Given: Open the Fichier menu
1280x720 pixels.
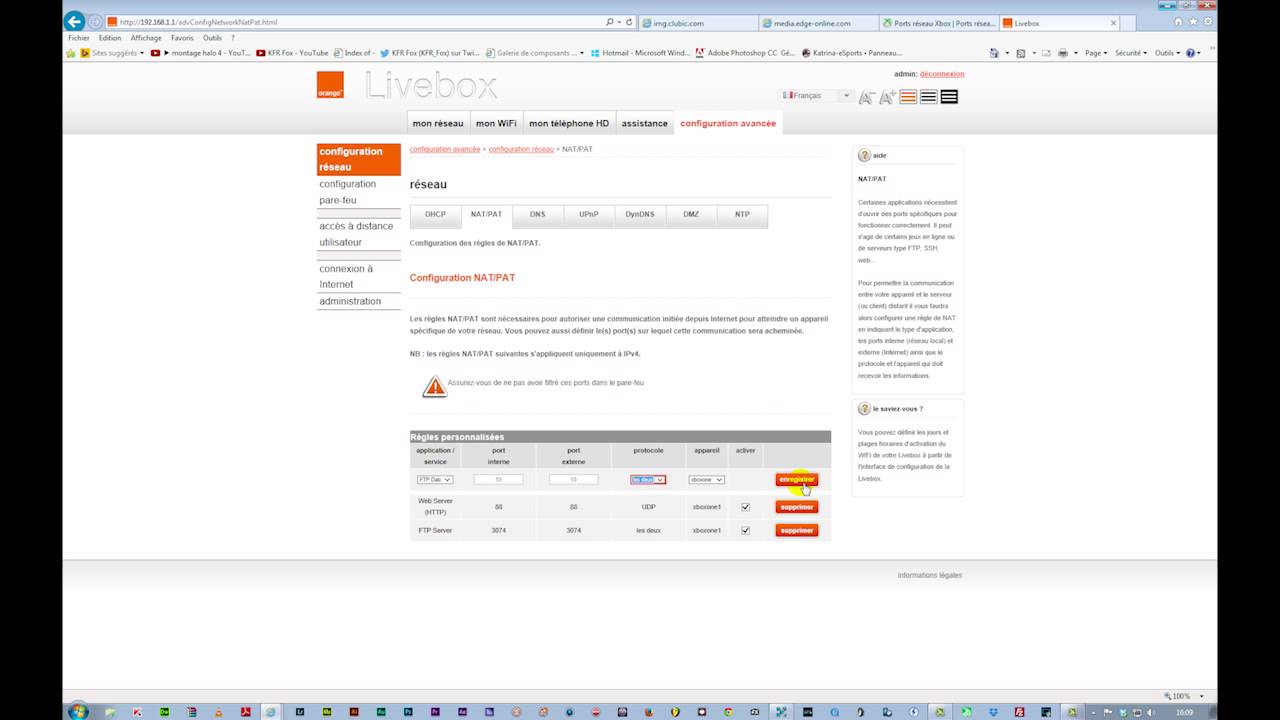Looking at the screenshot, I should point(79,38).
